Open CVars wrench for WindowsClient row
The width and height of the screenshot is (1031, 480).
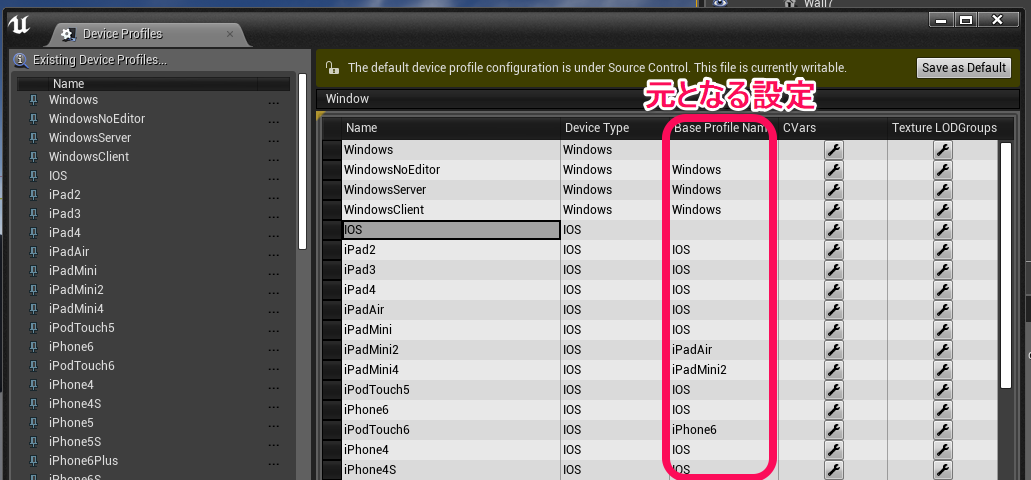(x=833, y=210)
